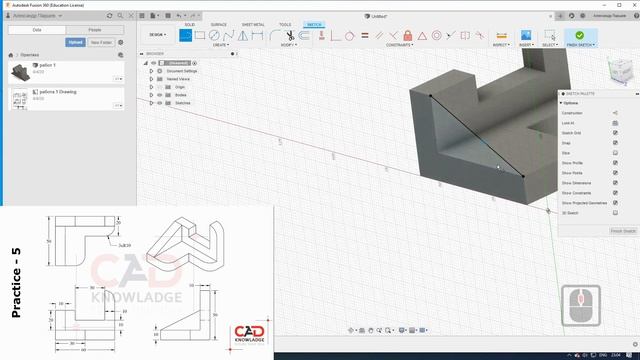Apply the Concentric constraint
640x360 pixels.
point(436,36)
